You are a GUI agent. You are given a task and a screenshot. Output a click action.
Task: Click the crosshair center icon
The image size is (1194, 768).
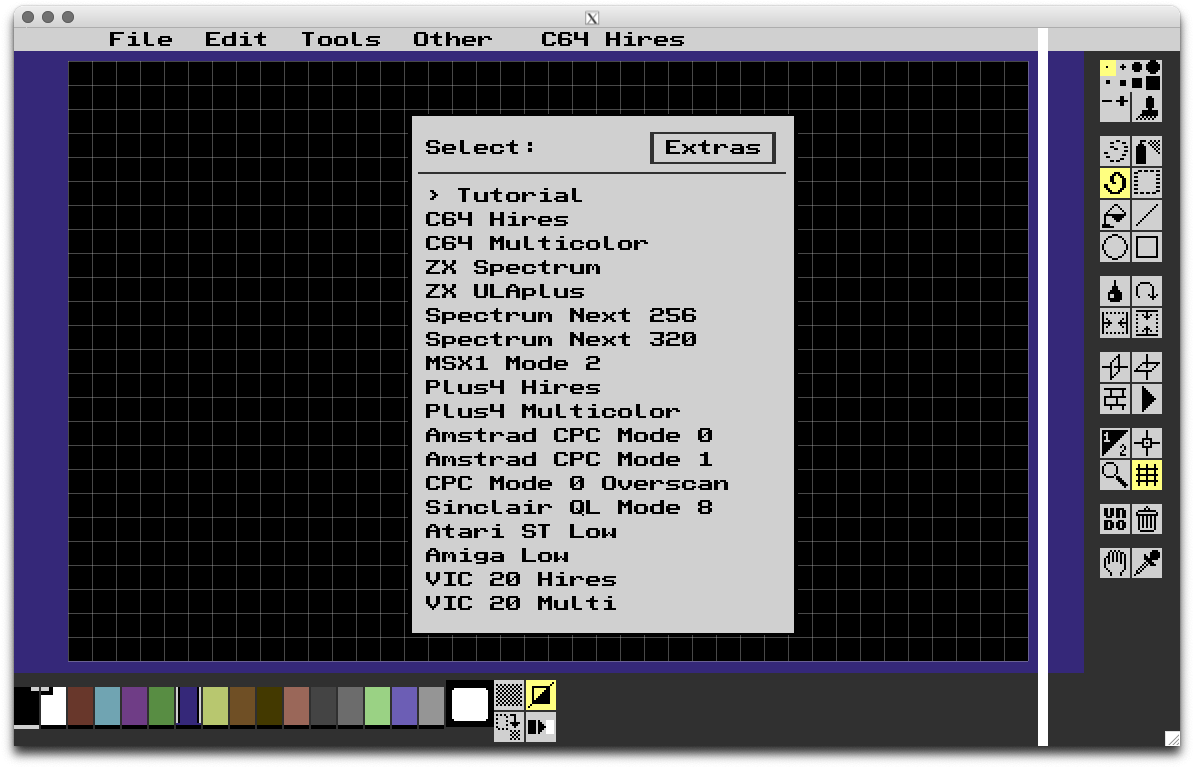pyautogui.click(x=1147, y=442)
